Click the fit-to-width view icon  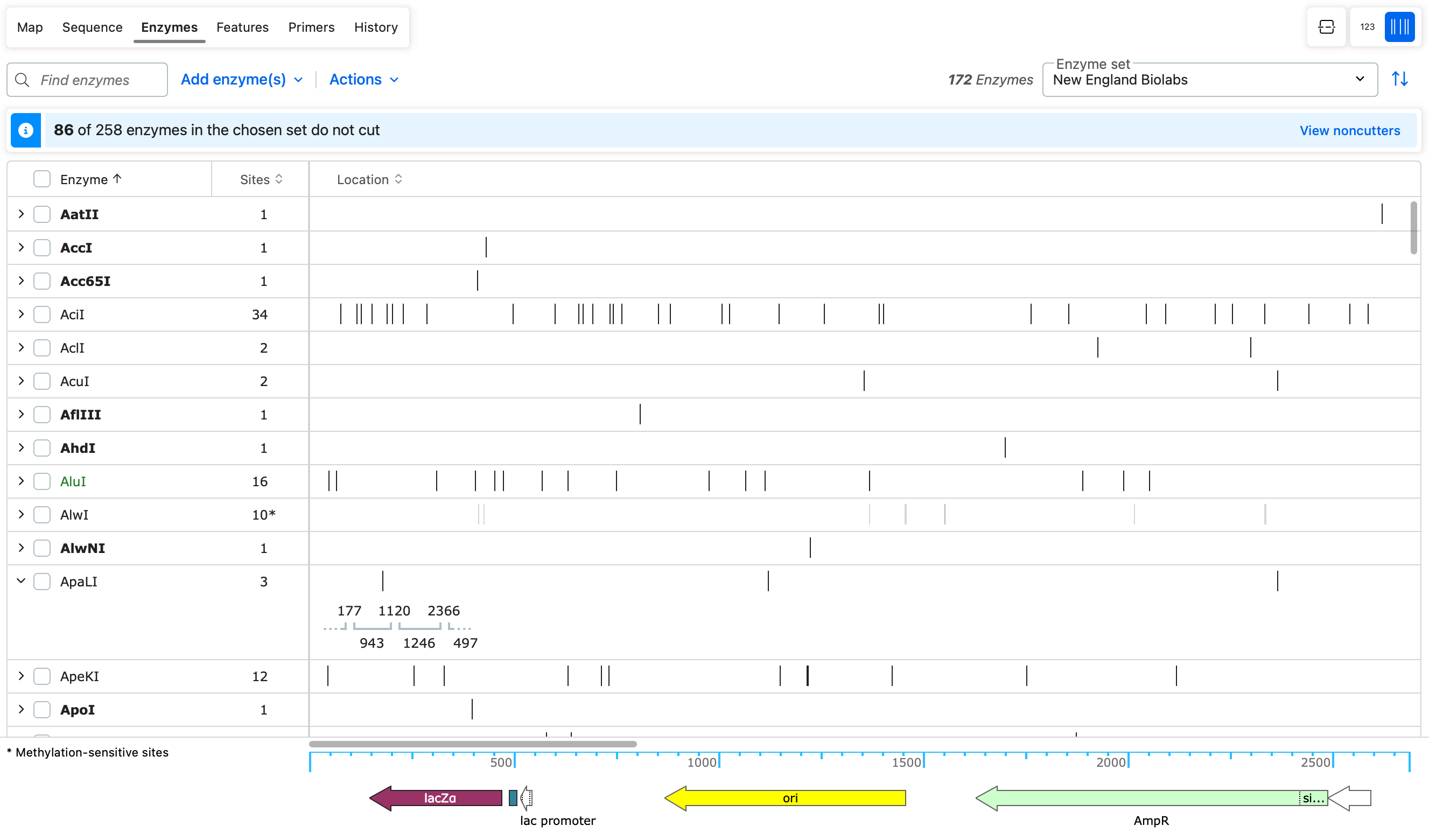tap(1326, 27)
